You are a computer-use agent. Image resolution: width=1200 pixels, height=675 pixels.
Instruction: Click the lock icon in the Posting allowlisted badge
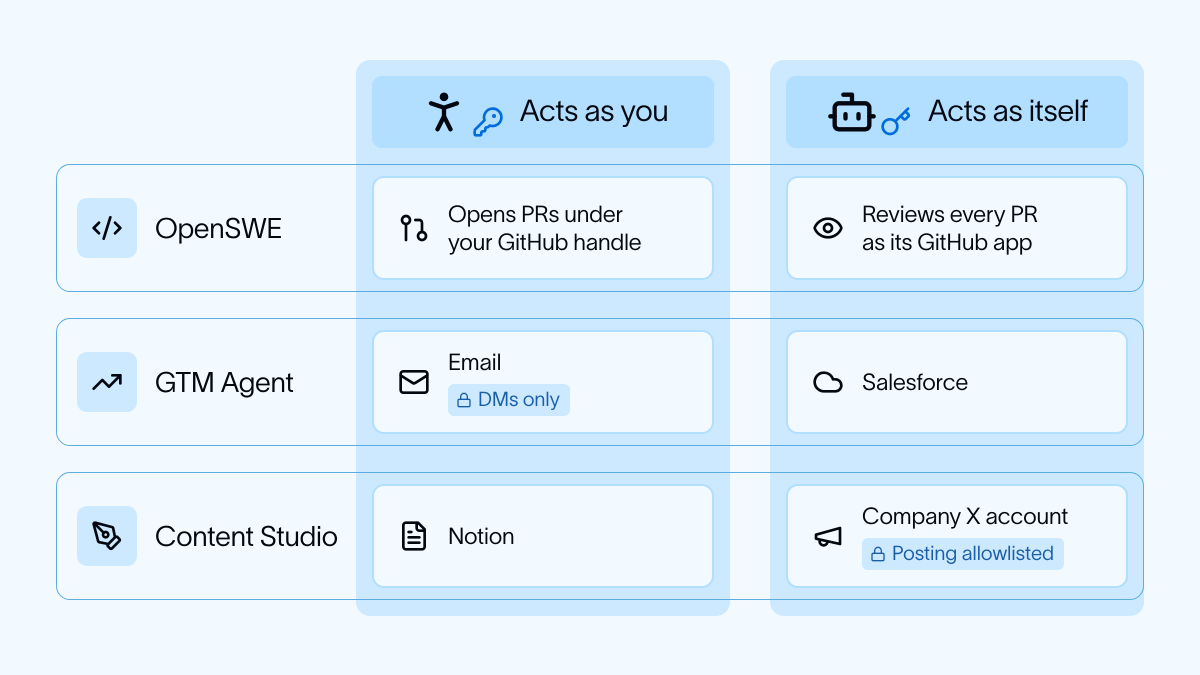tap(878, 554)
